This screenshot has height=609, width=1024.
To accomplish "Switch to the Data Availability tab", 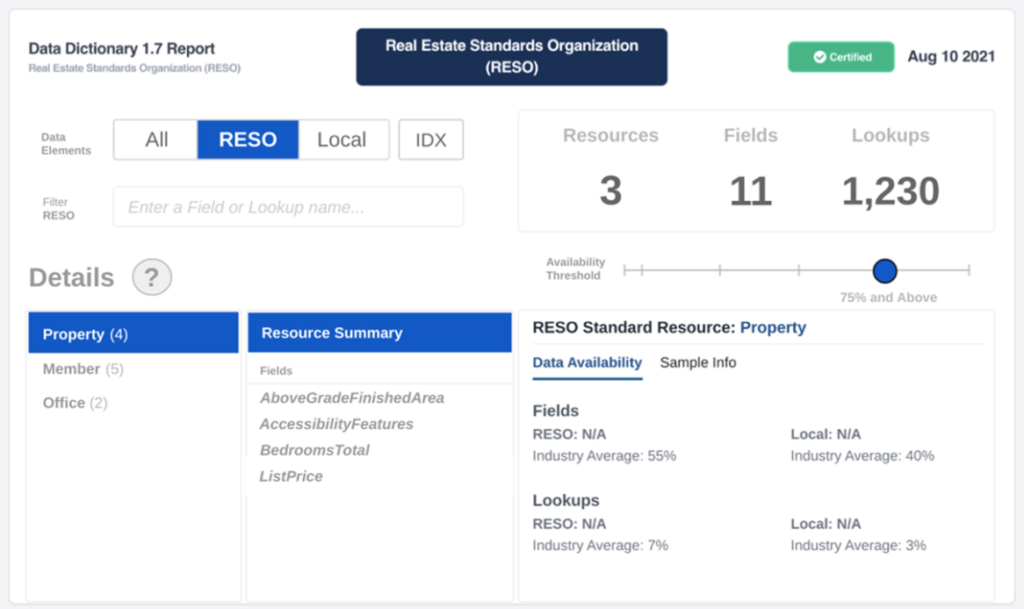I will 587,363.
